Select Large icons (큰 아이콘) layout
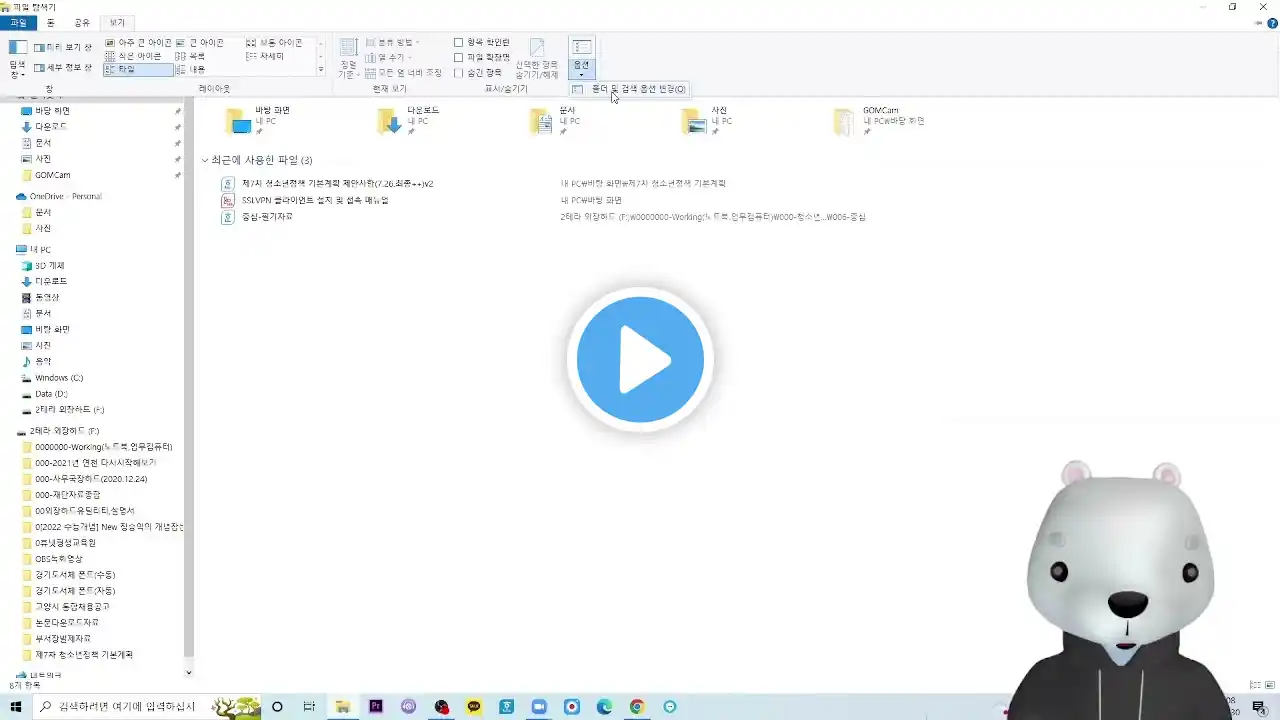This screenshot has width=1280, height=720. coord(200,43)
